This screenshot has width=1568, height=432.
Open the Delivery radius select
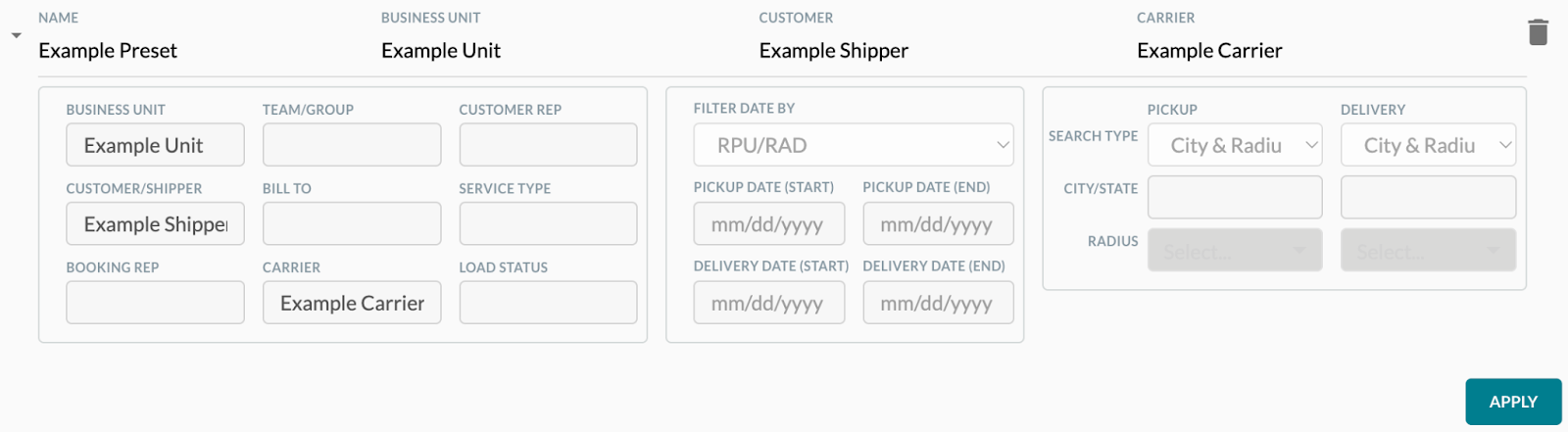pos(1428,251)
